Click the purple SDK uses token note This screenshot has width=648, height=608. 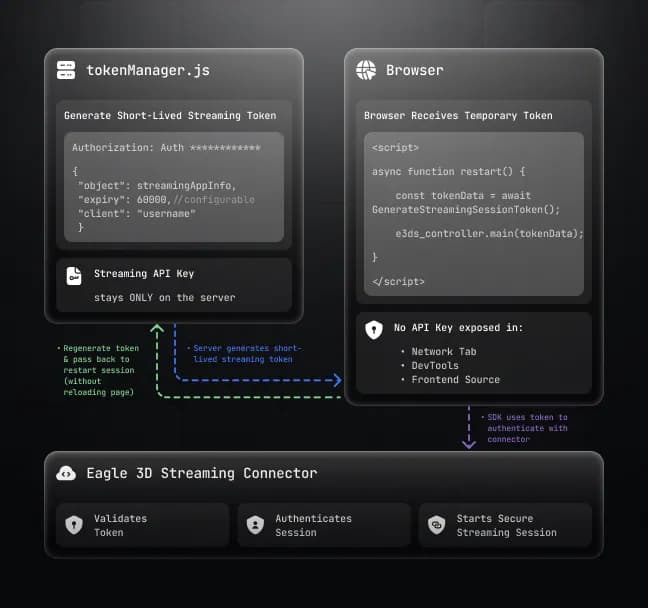[526, 428]
